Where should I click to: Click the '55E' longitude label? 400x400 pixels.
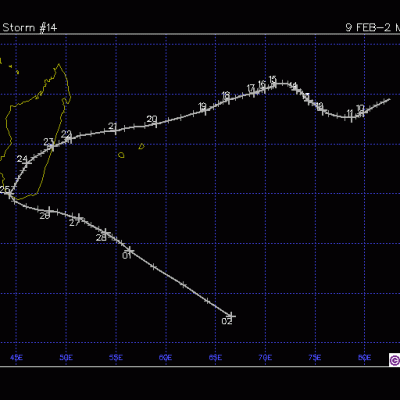(116, 358)
